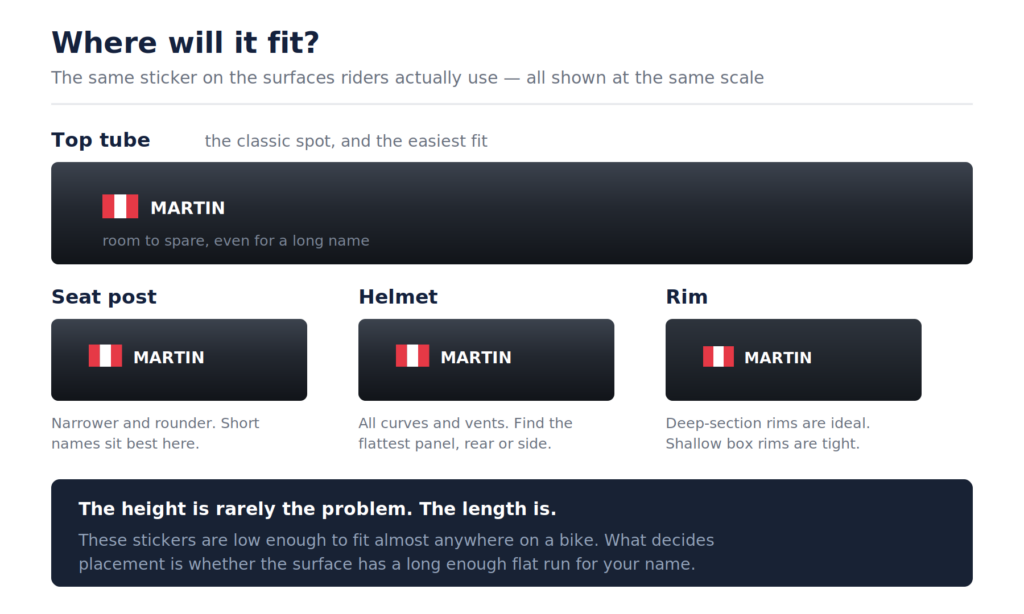Screen dimensions: 1024x614
Task: Select the MARTIN name on Rim sticker
Action: (778, 357)
